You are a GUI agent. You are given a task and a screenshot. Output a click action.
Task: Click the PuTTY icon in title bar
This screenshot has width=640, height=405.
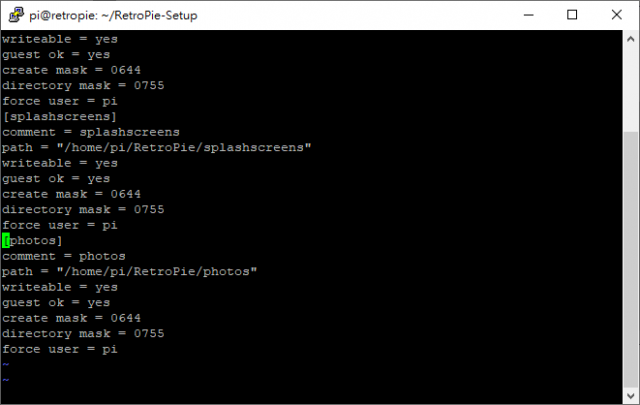click(16, 15)
